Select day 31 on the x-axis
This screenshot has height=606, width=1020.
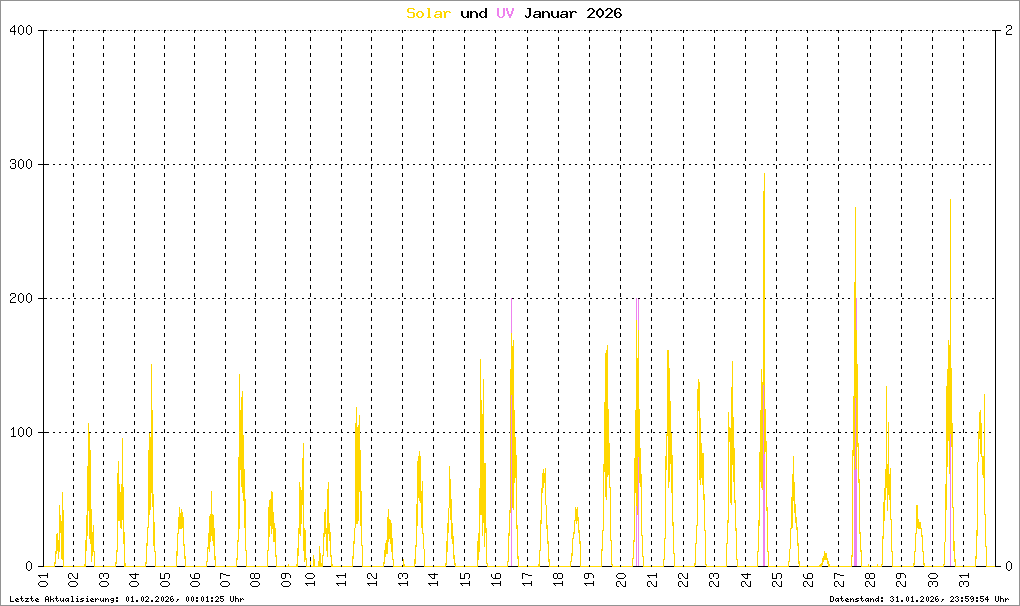964,580
